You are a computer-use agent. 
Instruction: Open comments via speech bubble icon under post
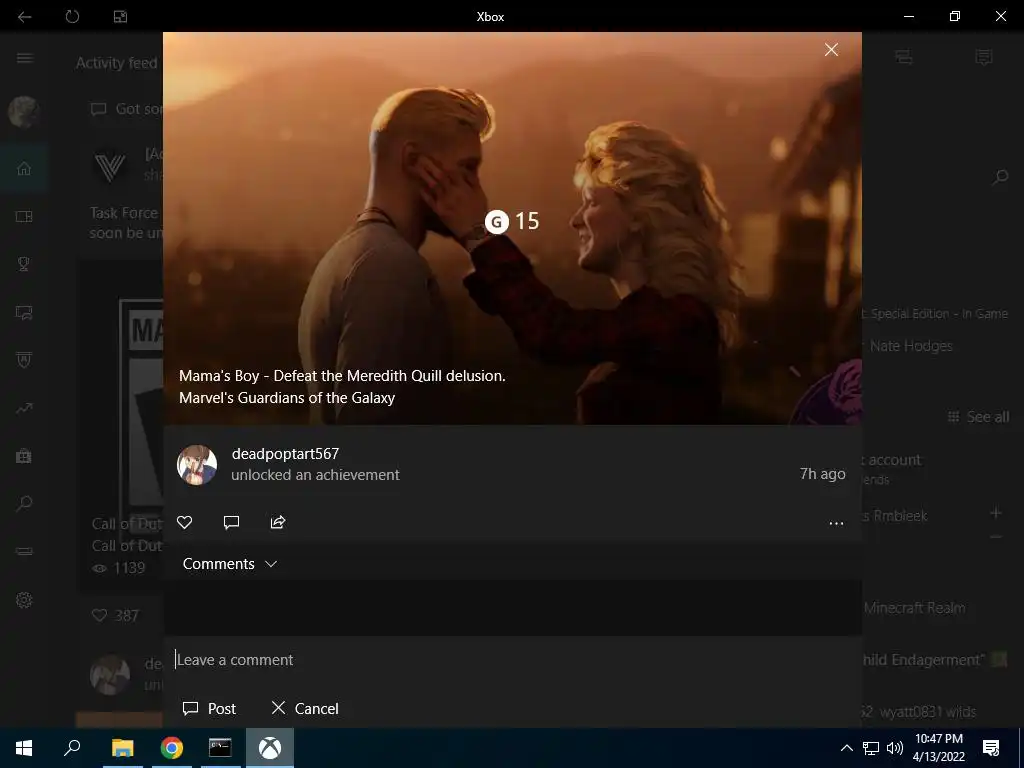click(231, 522)
